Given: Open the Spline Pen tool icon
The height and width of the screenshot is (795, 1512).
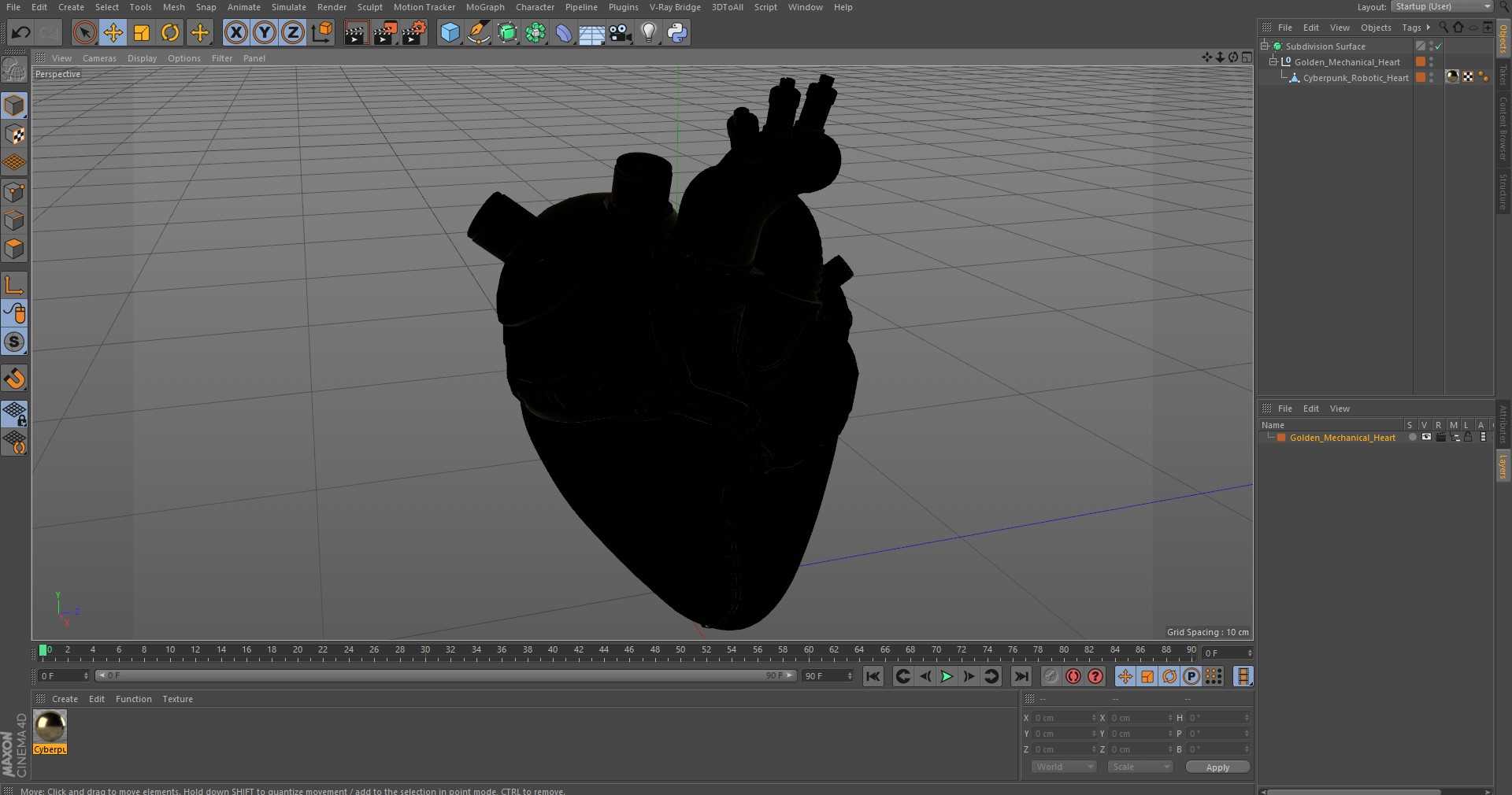Looking at the screenshot, I should [479, 32].
